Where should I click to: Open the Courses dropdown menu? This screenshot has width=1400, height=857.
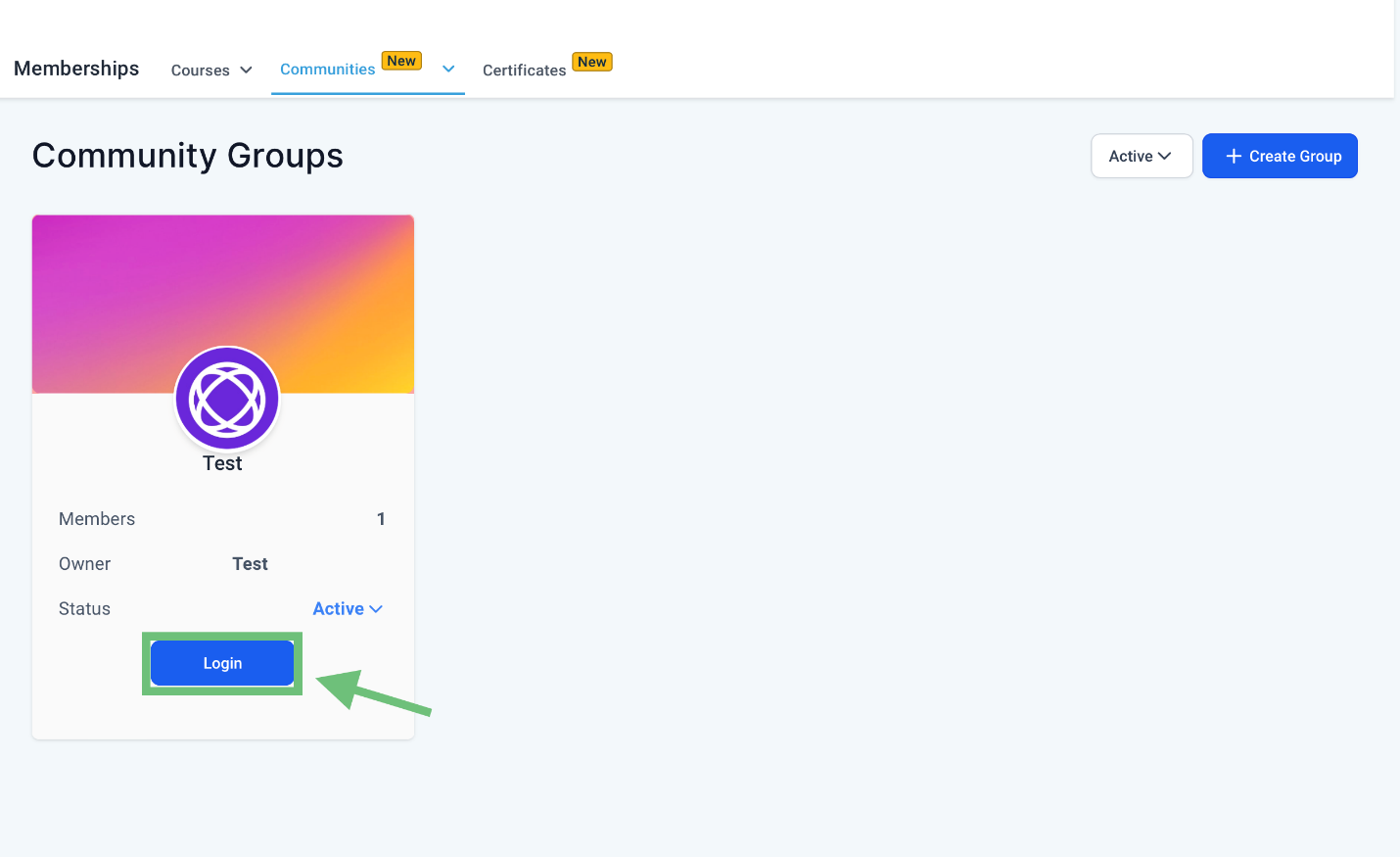click(x=211, y=71)
